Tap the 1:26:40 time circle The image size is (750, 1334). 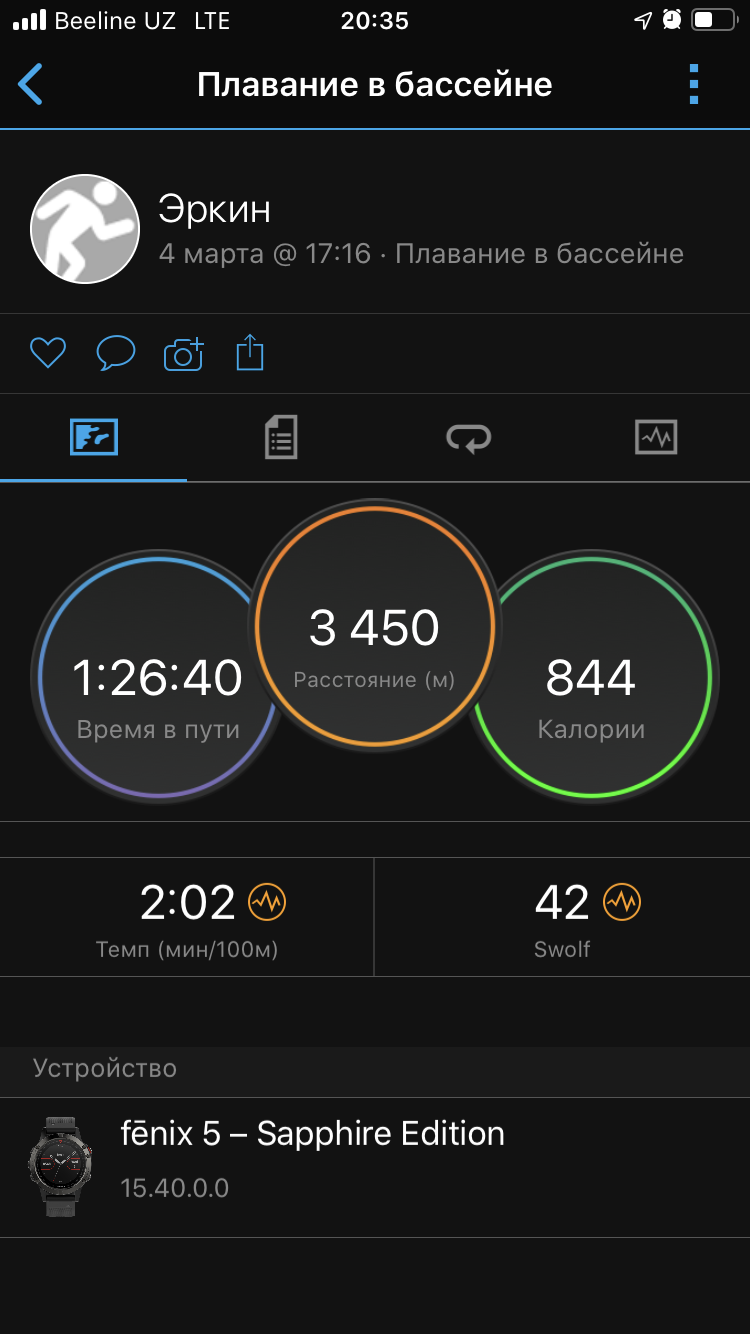[x=140, y=680]
